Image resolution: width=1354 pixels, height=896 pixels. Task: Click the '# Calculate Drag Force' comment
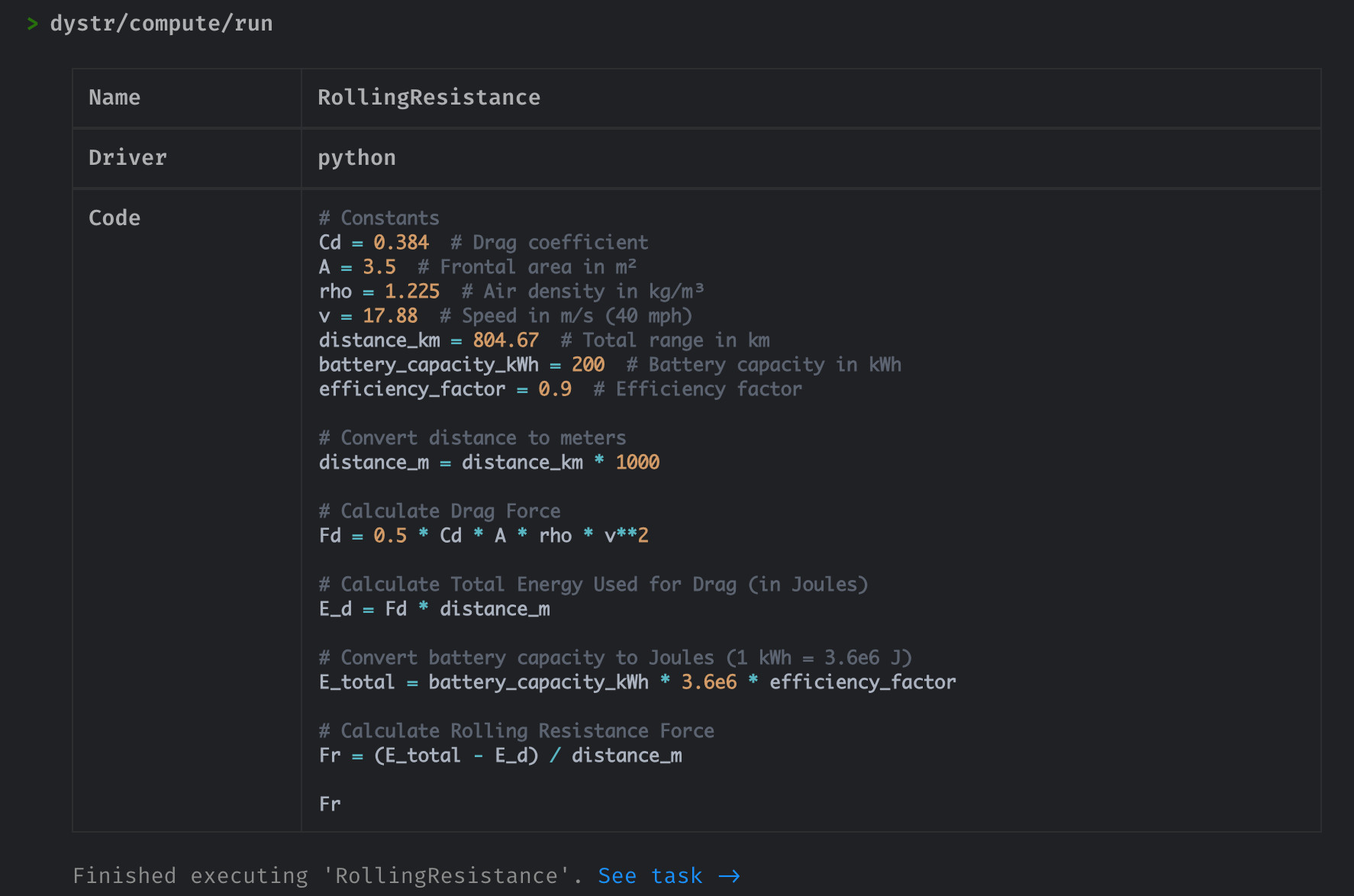[440, 511]
